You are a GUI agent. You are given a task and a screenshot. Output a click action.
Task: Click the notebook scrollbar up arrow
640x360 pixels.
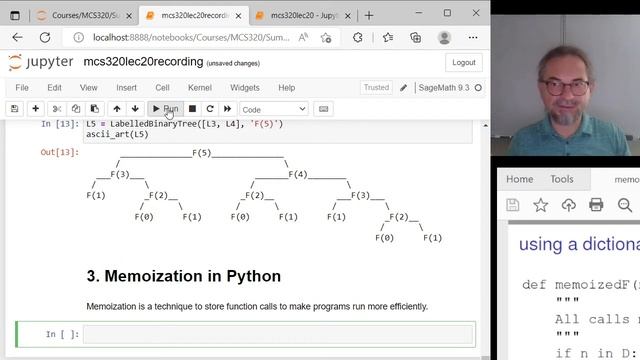(485, 125)
